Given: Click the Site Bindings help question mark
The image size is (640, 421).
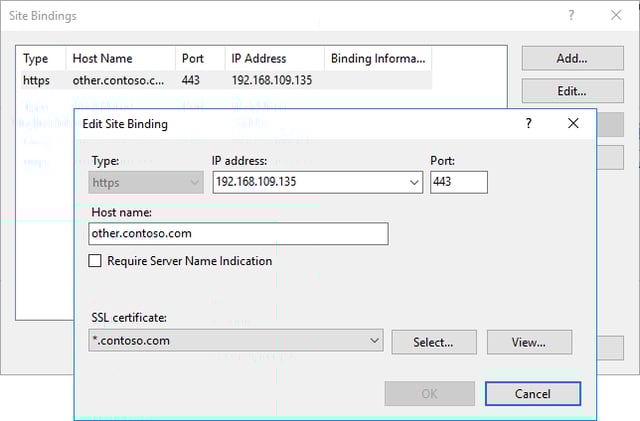Looking at the screenshot, I should 572,16.
